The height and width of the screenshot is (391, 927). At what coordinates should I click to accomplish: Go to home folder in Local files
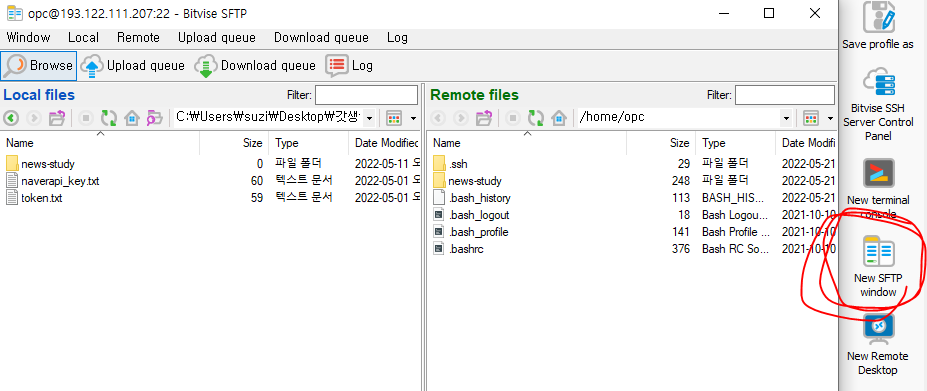pyautogui.click(x=131, y=118)
